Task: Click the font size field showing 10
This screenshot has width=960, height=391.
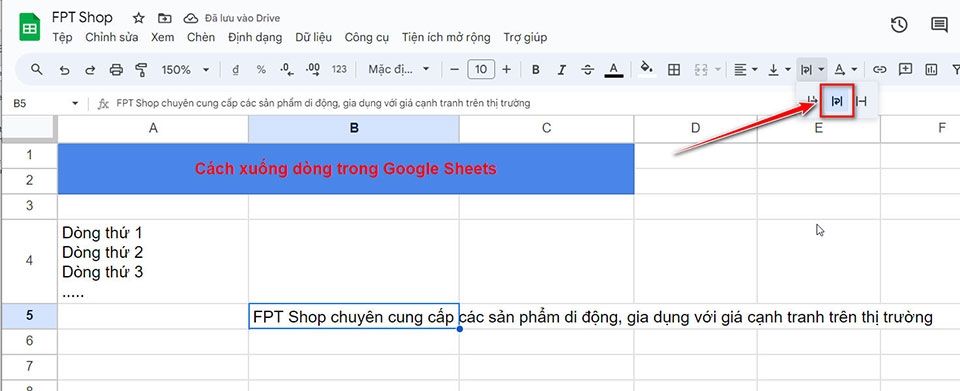Action: coord(481,70)
